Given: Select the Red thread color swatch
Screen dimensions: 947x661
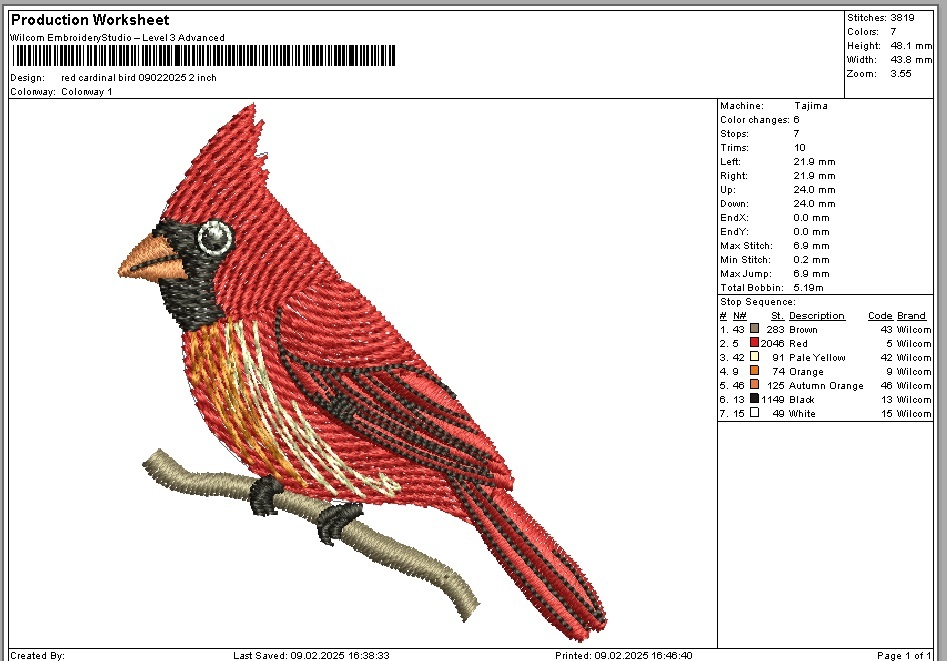Looking at the screenshot, I should (754, 343).
